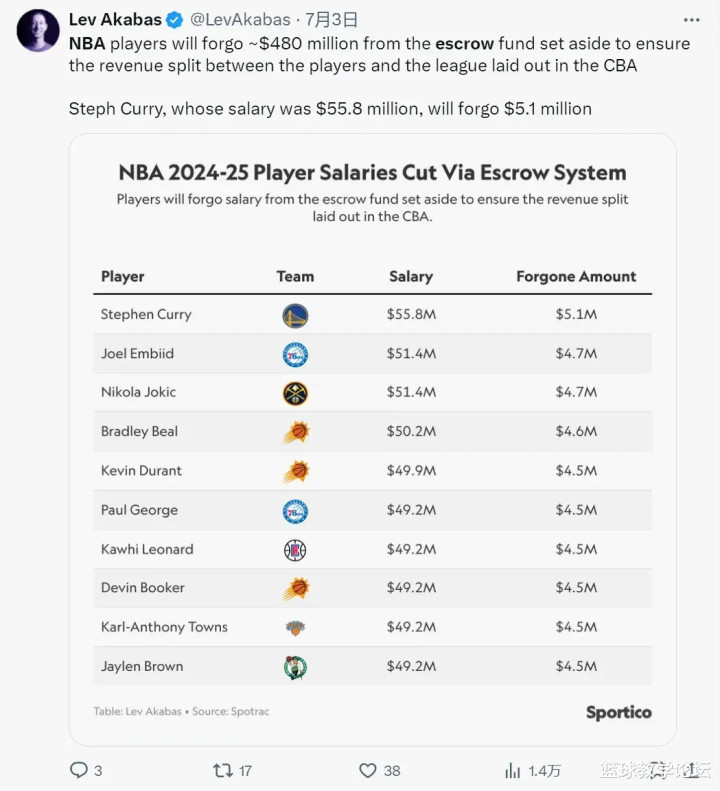Click the Forgone Amount column header

[x=576, y=276]
